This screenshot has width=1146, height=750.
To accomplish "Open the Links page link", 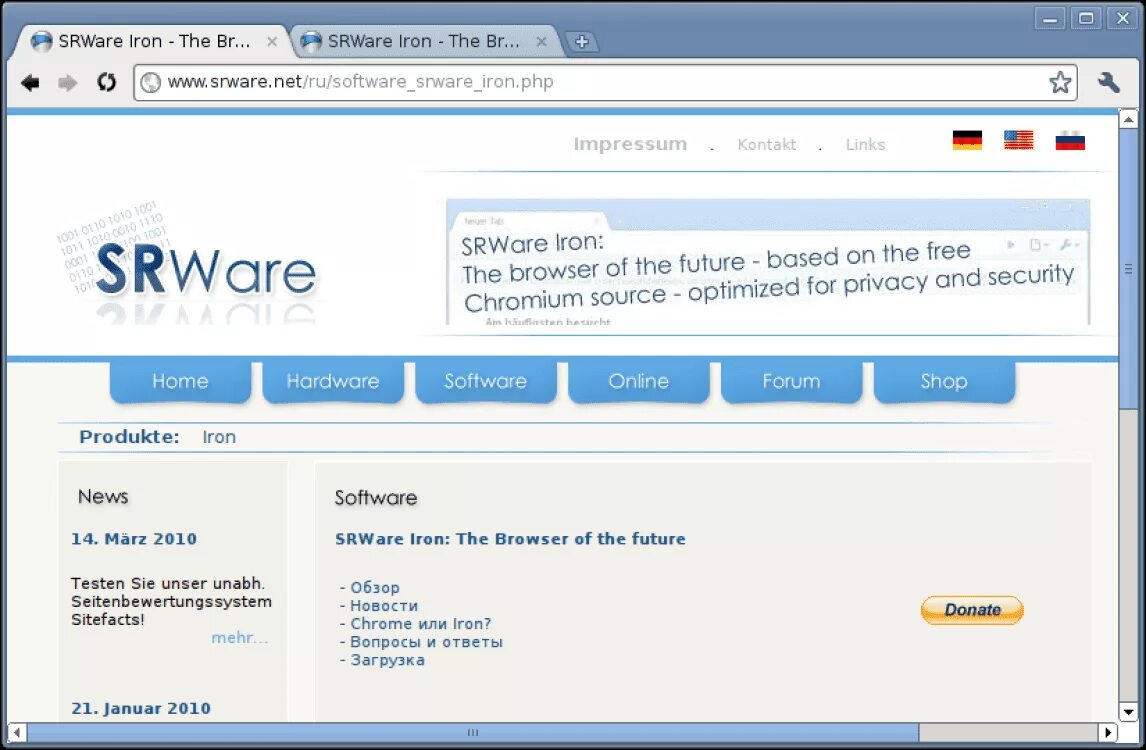I will pos(865,145).
